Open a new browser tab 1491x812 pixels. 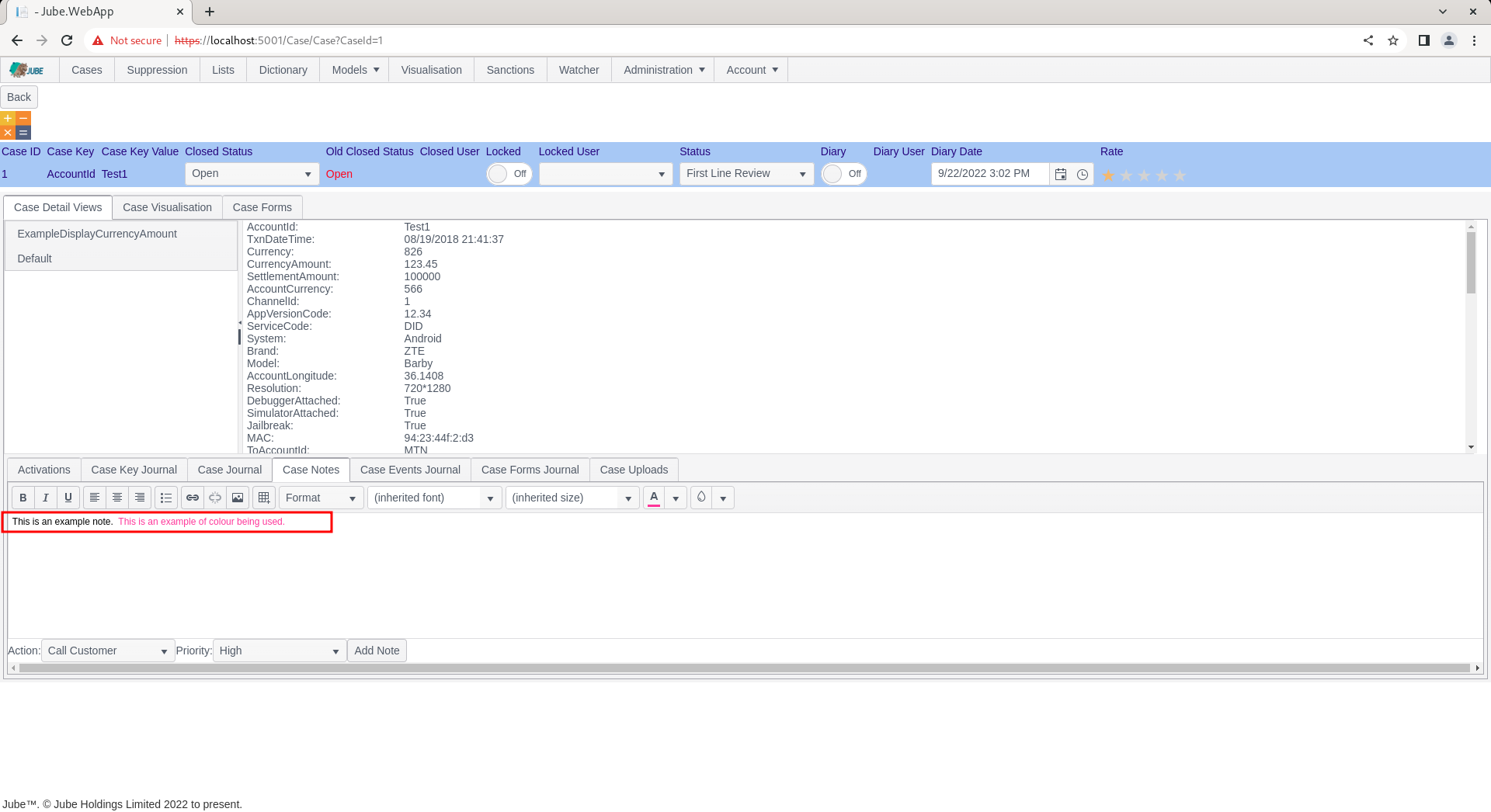point(210,12)
